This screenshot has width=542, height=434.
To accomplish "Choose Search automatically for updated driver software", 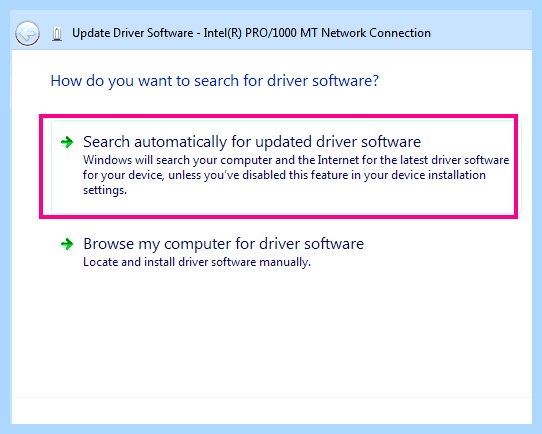I will (252, 142).
